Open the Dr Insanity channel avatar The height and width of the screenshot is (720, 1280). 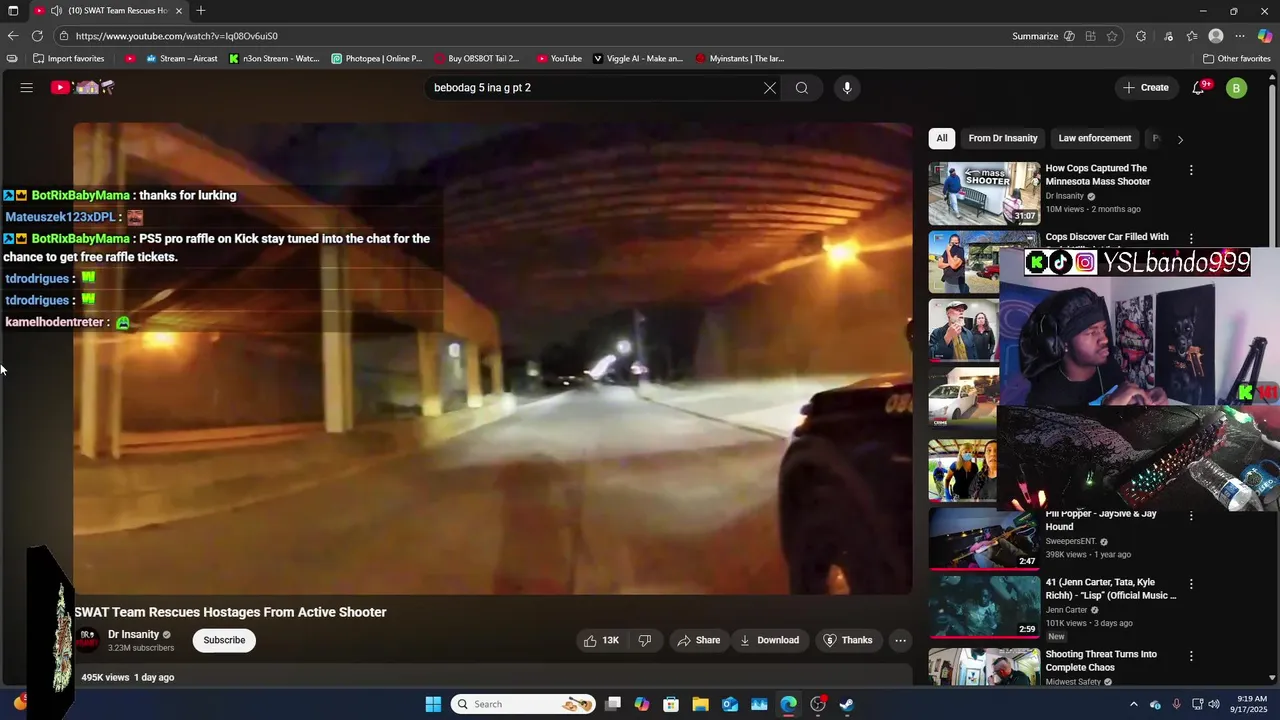pyautogui.click(x=88, y=640)
